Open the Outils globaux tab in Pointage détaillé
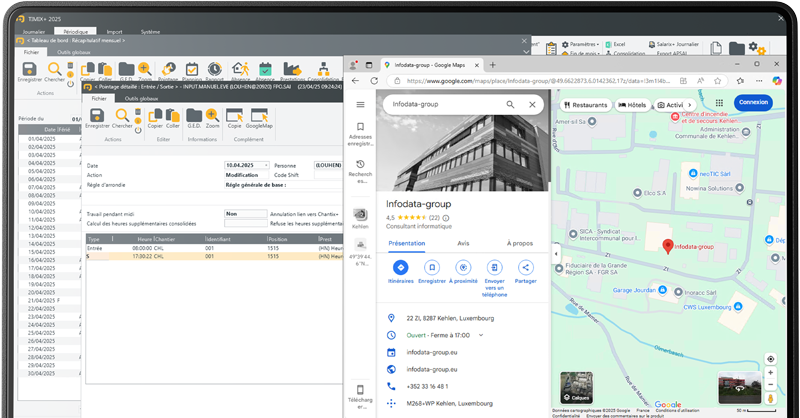 pyautogui.click(x=142, y=98)
